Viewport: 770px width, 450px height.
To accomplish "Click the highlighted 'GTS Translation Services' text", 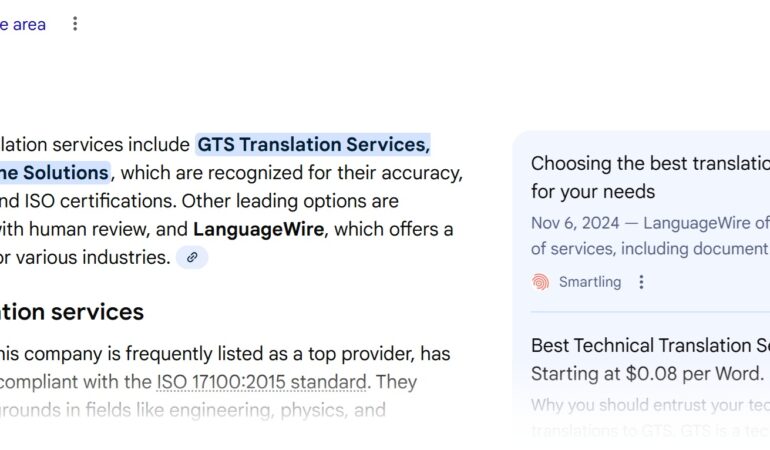I will pos(313,145).
